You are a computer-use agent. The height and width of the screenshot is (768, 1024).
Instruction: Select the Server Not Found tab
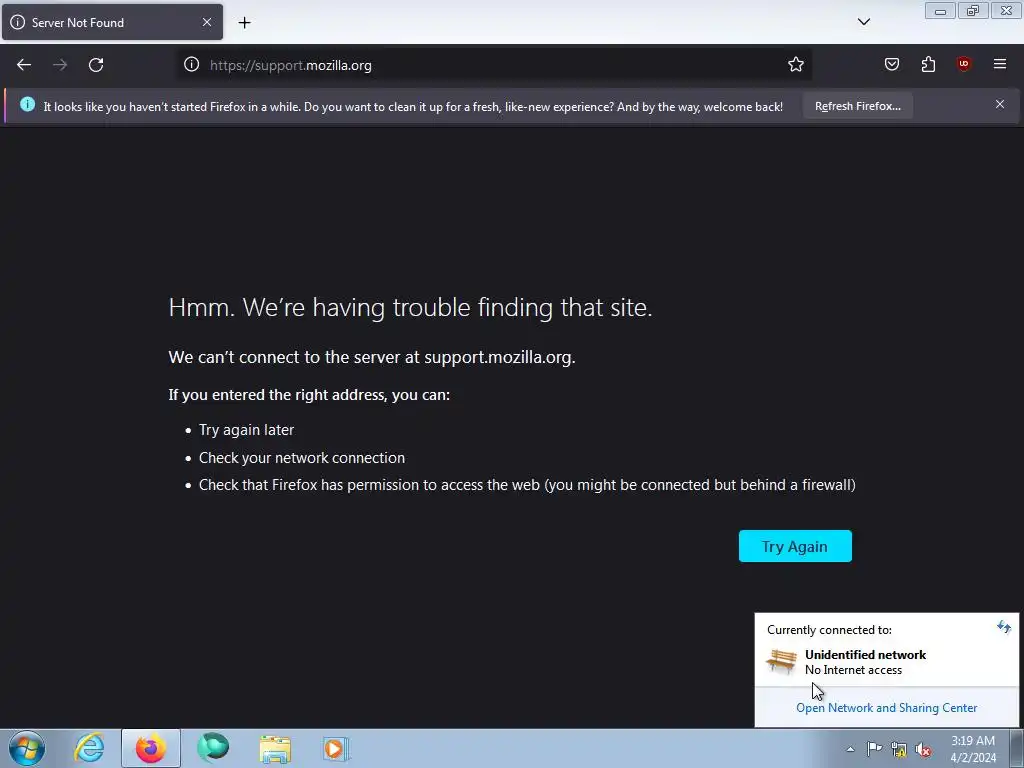pyautogui.click(x=112, y=22)
